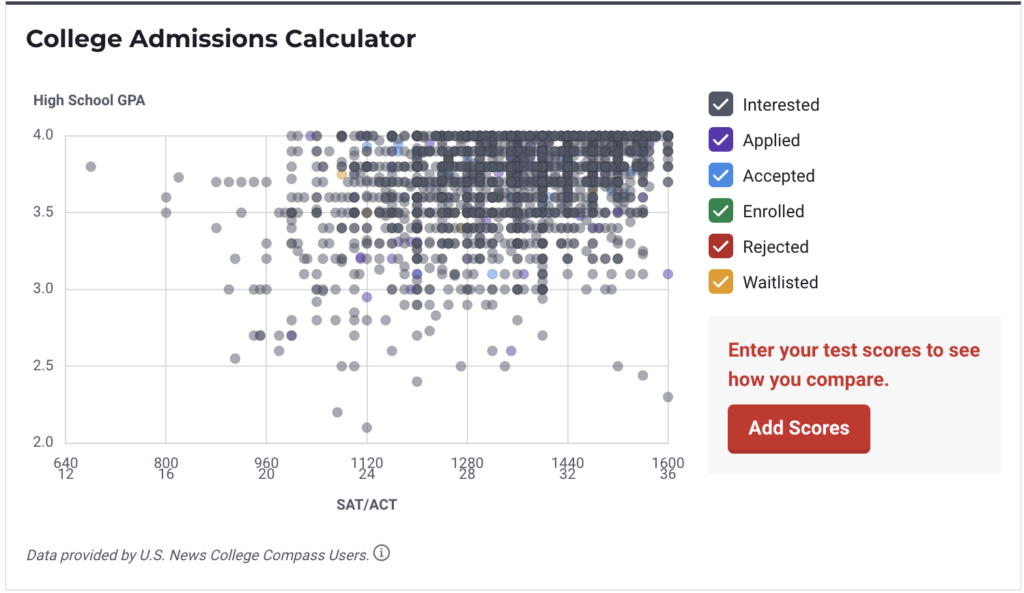Click the "Data provided by U.S. News" text
This screenshot has width=1024, height=593.
(x=197, y=555)
